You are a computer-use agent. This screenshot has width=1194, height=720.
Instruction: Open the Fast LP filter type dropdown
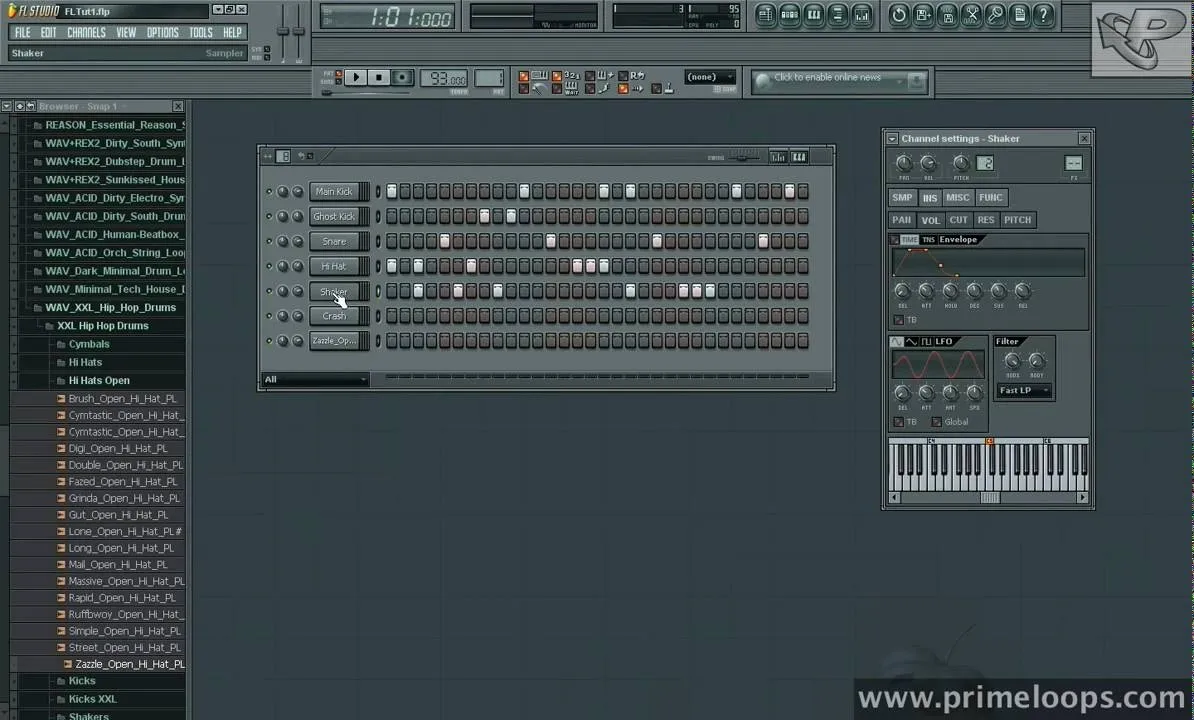point(1024,390)
